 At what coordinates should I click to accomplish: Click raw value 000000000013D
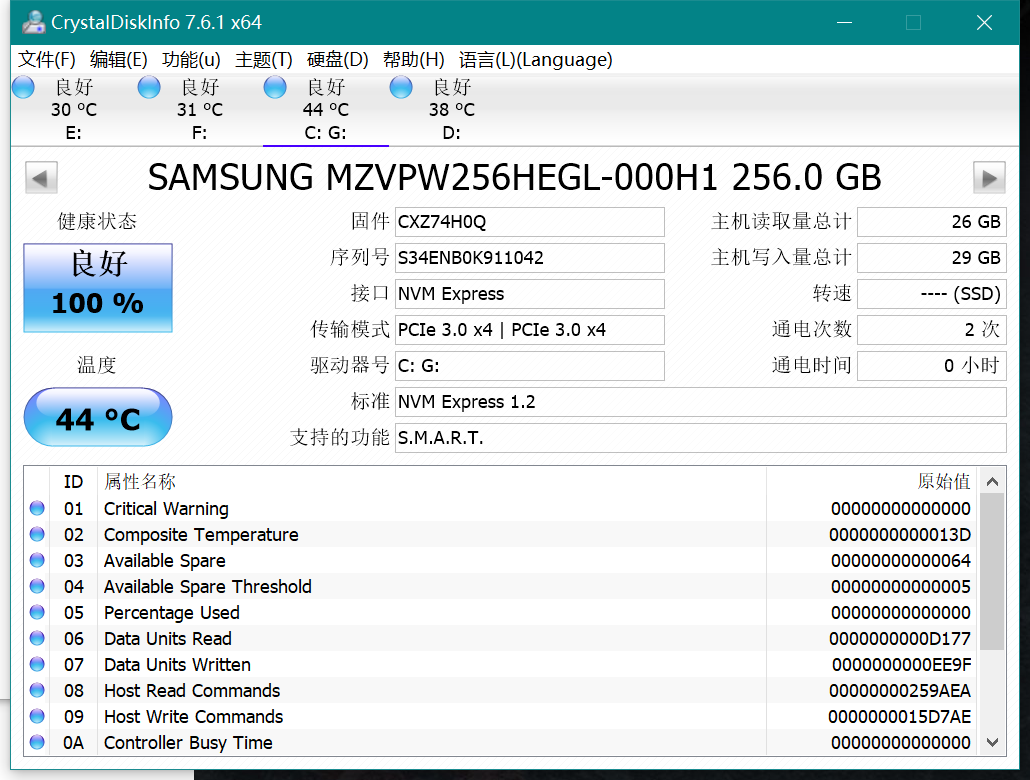click(x=900, y=535)
